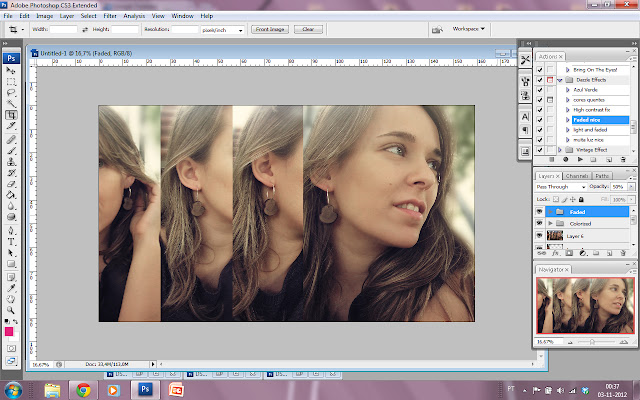
Task: Click the Clear button
Action: click(x=309, y=30)
